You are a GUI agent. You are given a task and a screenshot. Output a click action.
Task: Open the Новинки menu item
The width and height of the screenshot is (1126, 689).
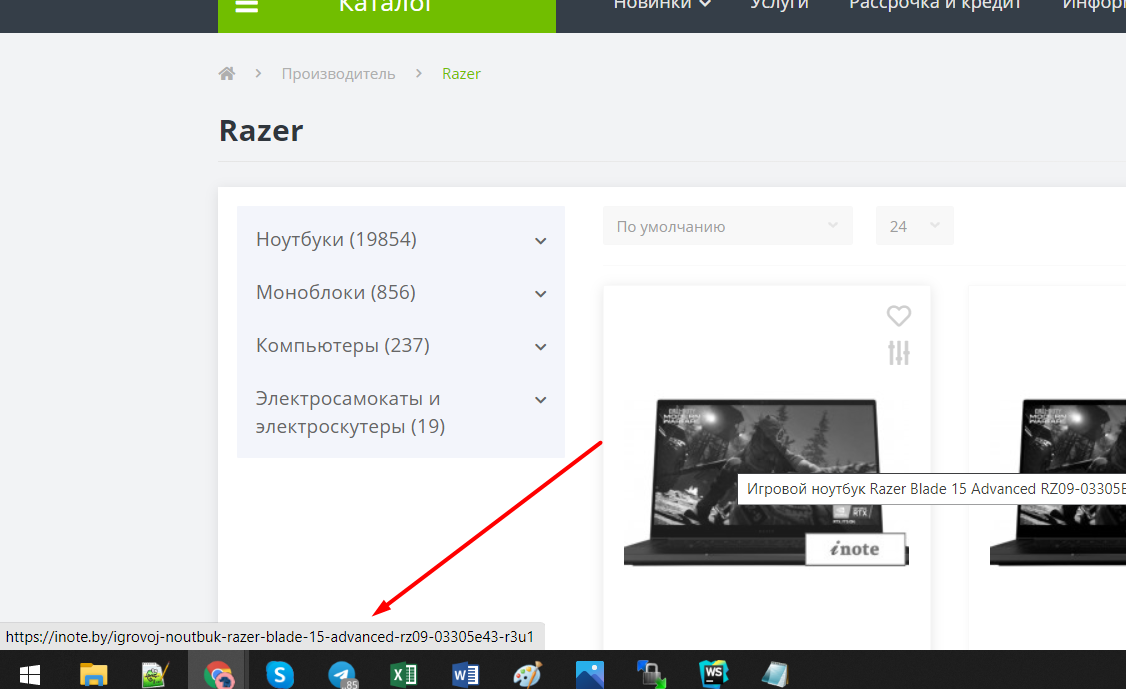point(662,5)
